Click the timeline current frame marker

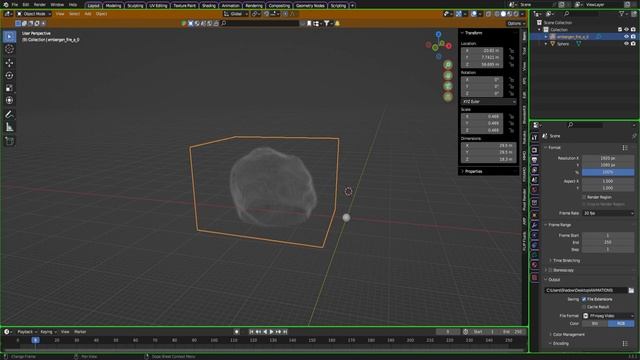click(x=36, y=340)
